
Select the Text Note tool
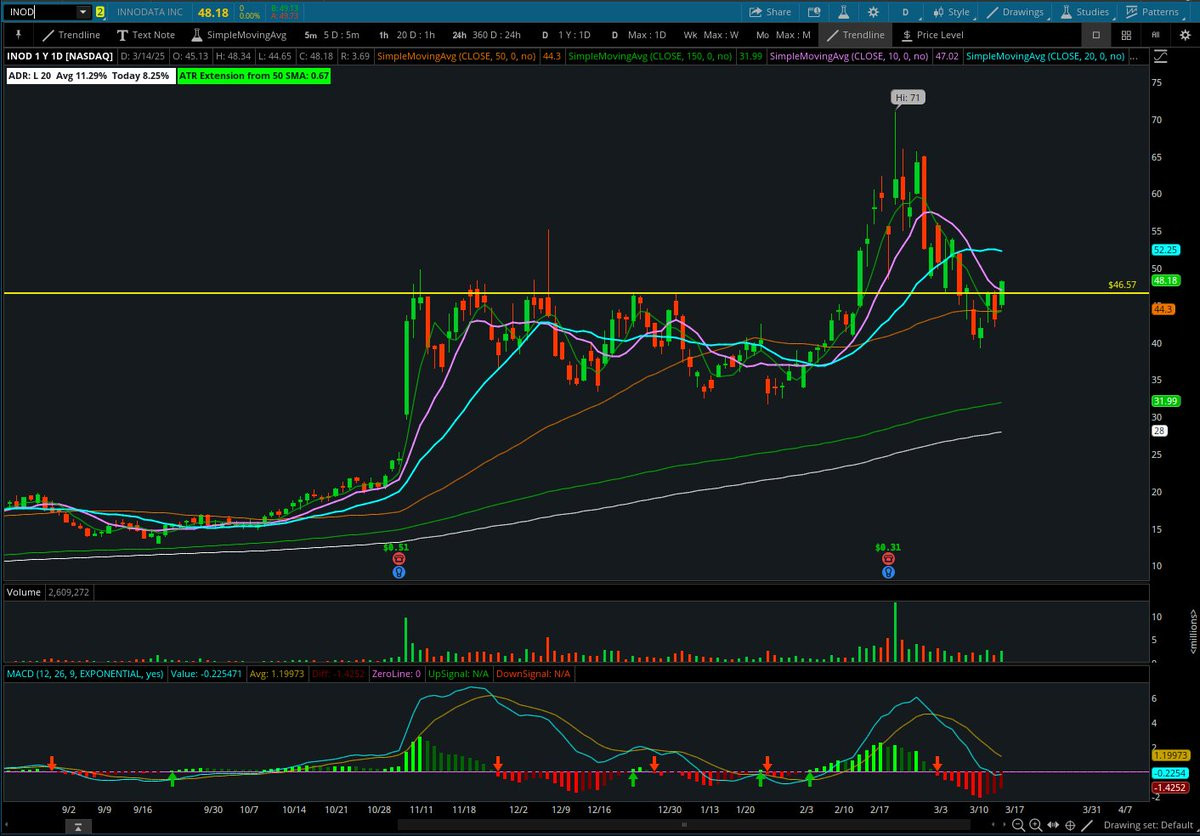(146, 35)
